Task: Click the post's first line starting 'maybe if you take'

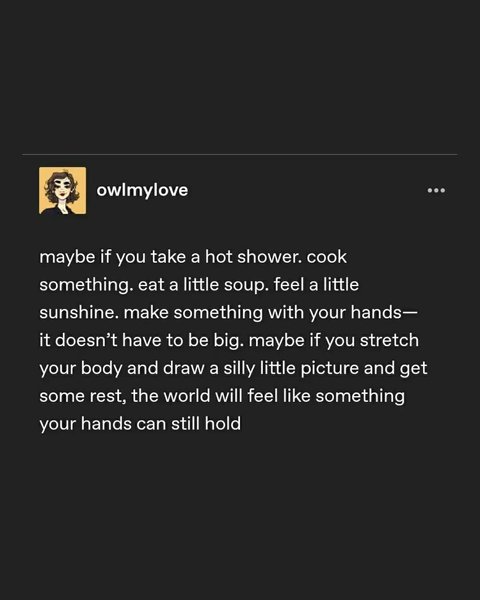Action: tap(193, 257)
